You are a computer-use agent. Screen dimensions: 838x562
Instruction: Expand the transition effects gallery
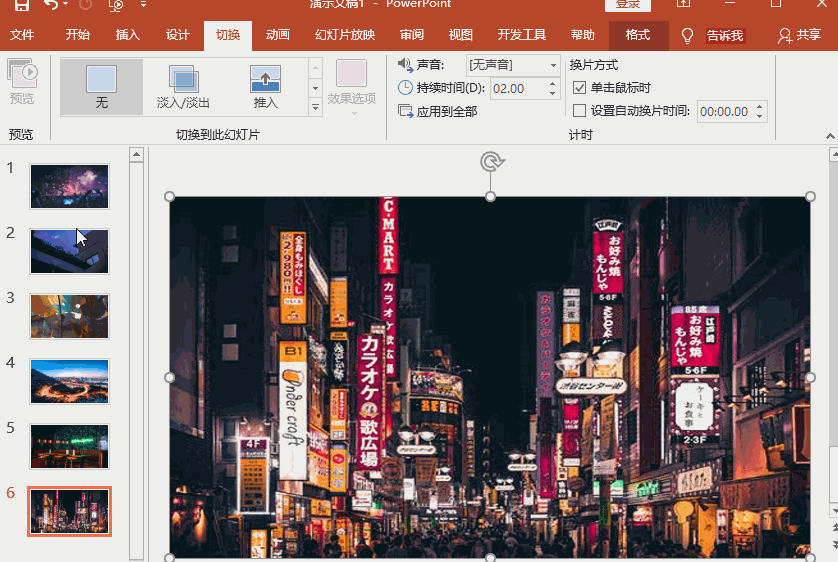[316, 107]
